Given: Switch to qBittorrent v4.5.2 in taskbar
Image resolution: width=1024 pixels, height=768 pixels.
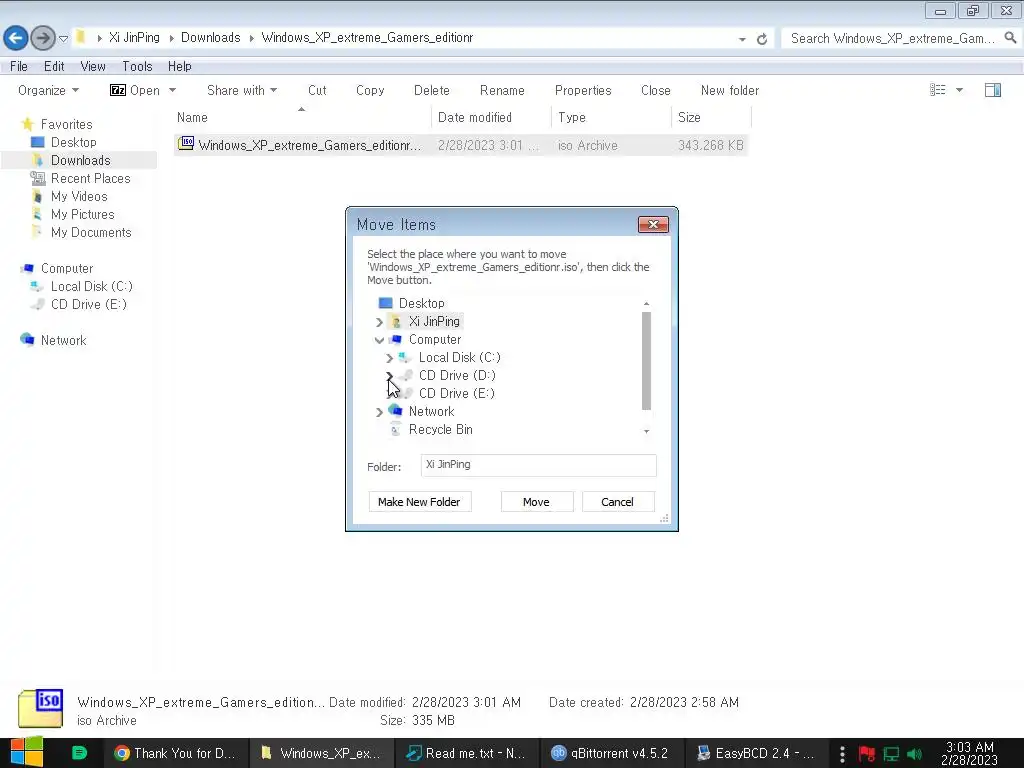Looking at the screenshot, I should 611,753.
